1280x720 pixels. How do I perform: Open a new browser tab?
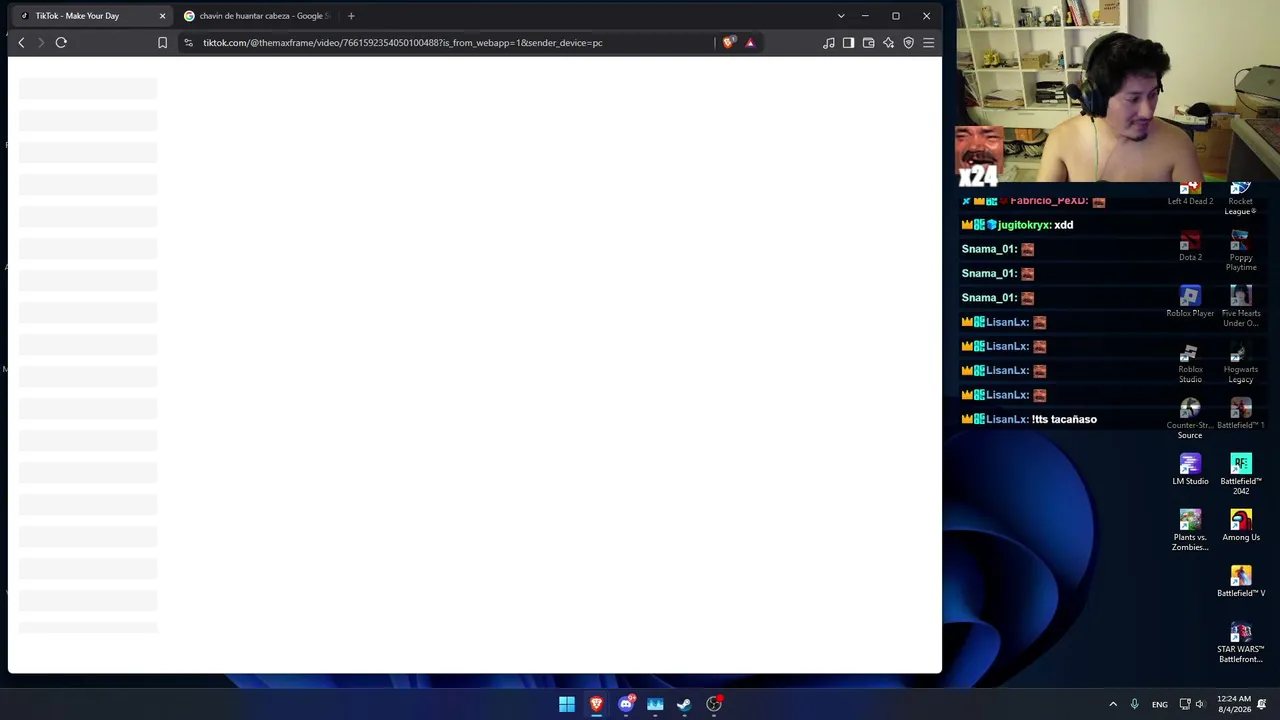click(x=351, y=16)
